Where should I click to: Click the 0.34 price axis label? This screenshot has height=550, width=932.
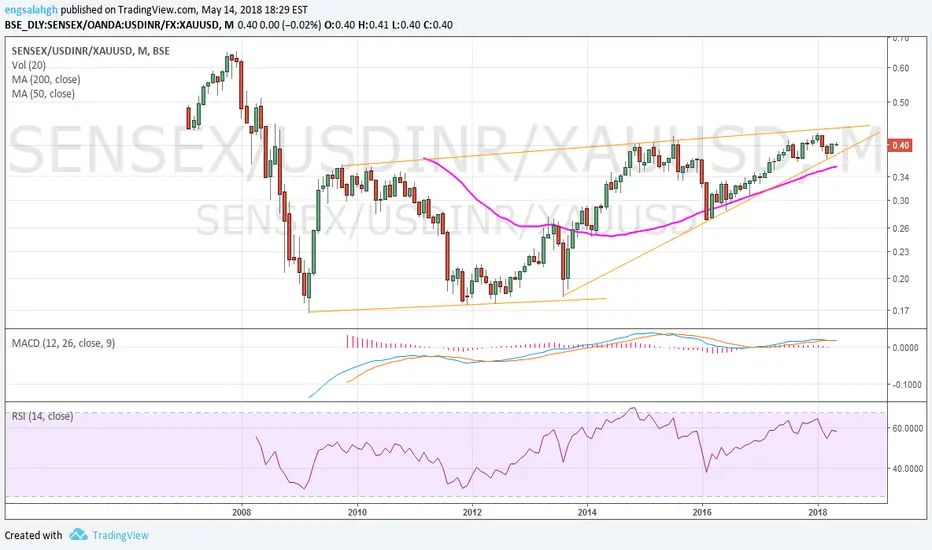pos(901,177)
